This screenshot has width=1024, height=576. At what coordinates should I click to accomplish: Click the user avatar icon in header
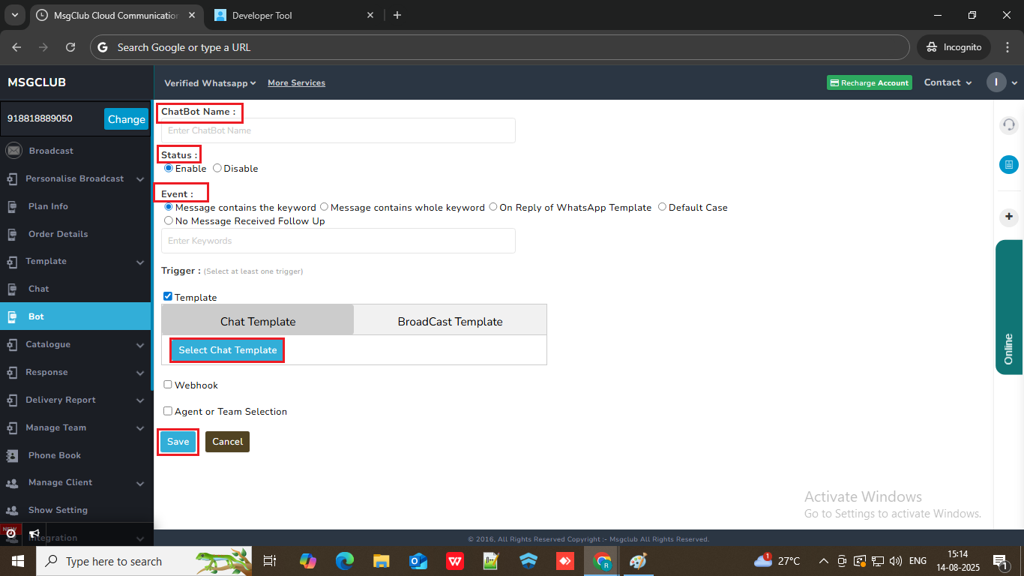(996, 82)
